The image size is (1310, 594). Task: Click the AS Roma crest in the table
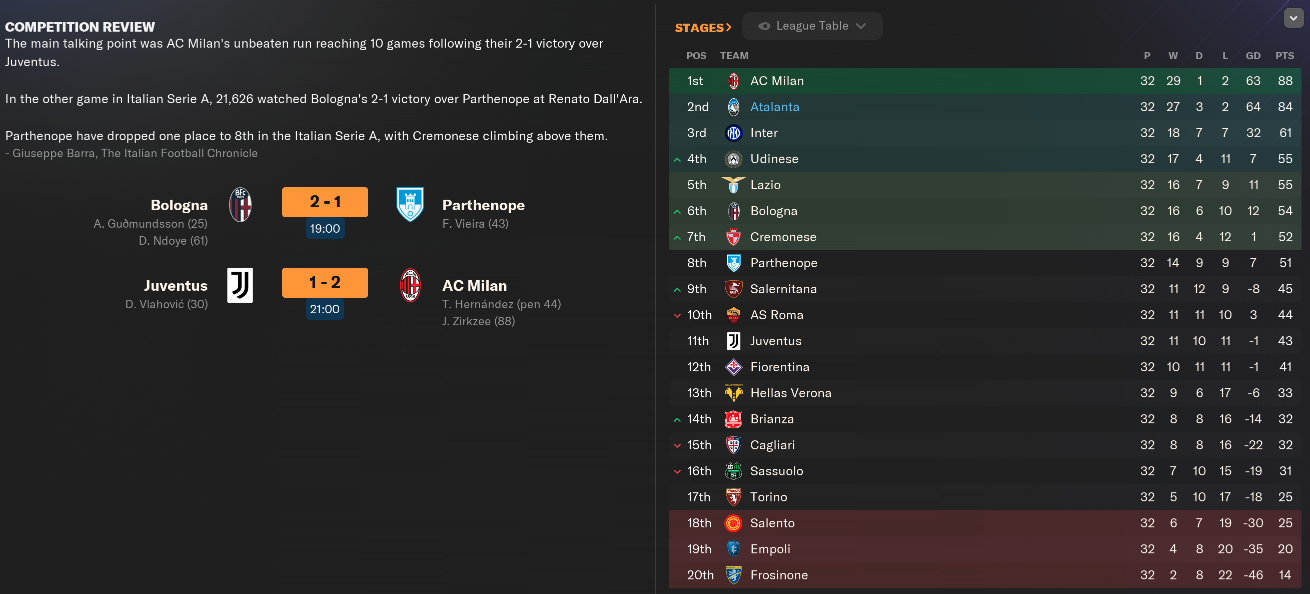pos(733,315)
